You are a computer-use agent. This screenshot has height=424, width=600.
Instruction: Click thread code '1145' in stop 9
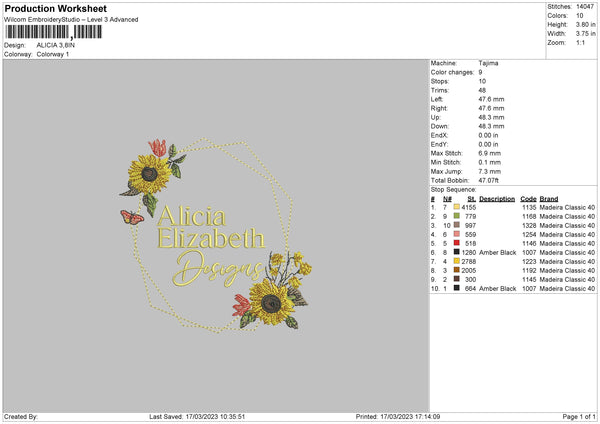pos(529,279)
